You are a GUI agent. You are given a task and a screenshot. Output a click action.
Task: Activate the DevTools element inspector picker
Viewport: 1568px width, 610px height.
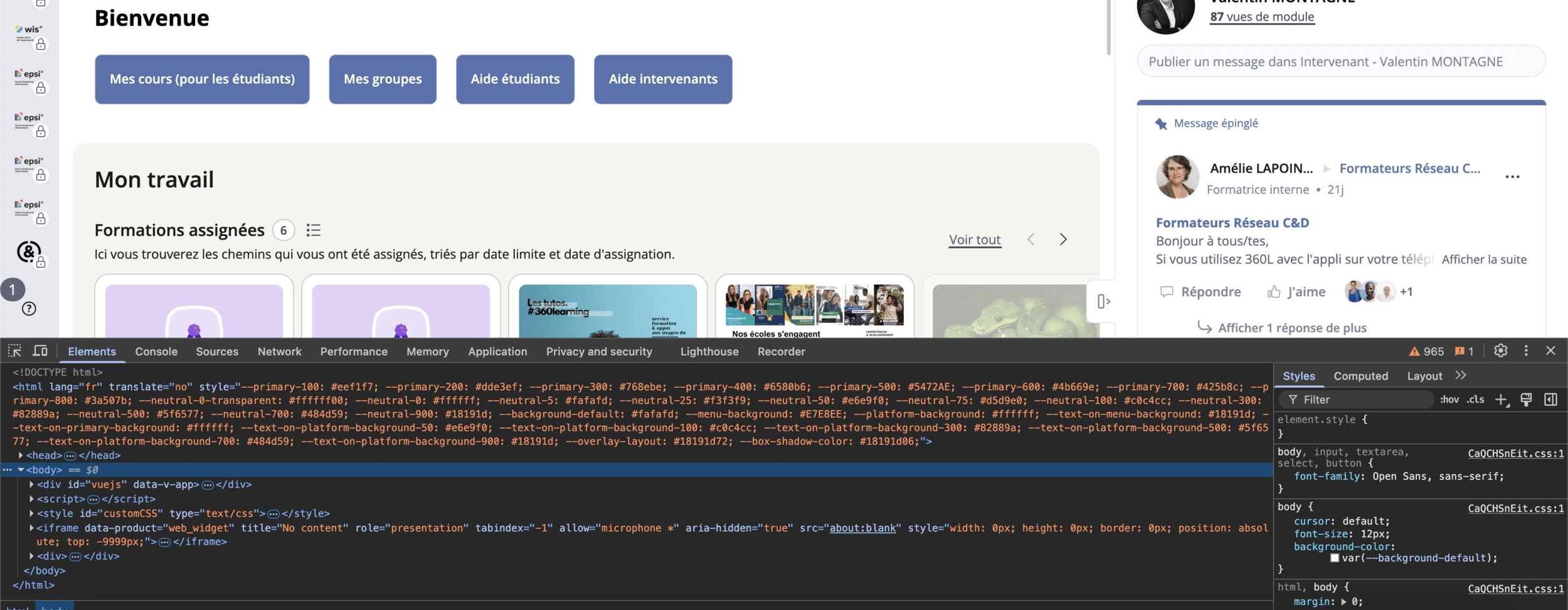14,351
